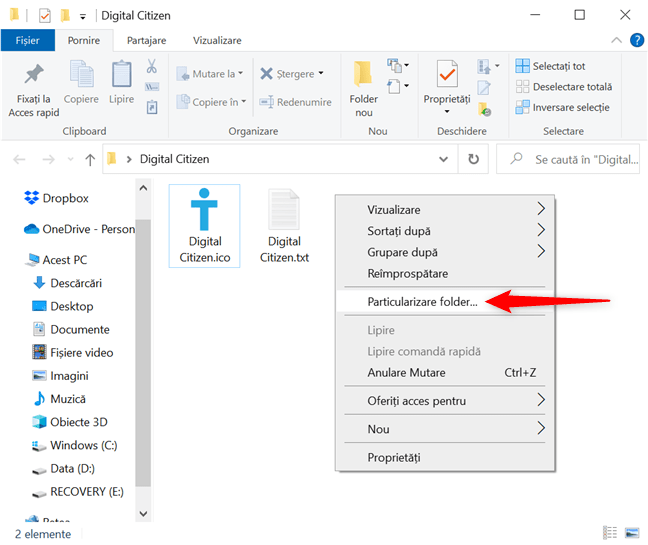648x545 pixels.
Task: Click the Fixați la Acces rapid pin icon
Action: coord(33,74)
